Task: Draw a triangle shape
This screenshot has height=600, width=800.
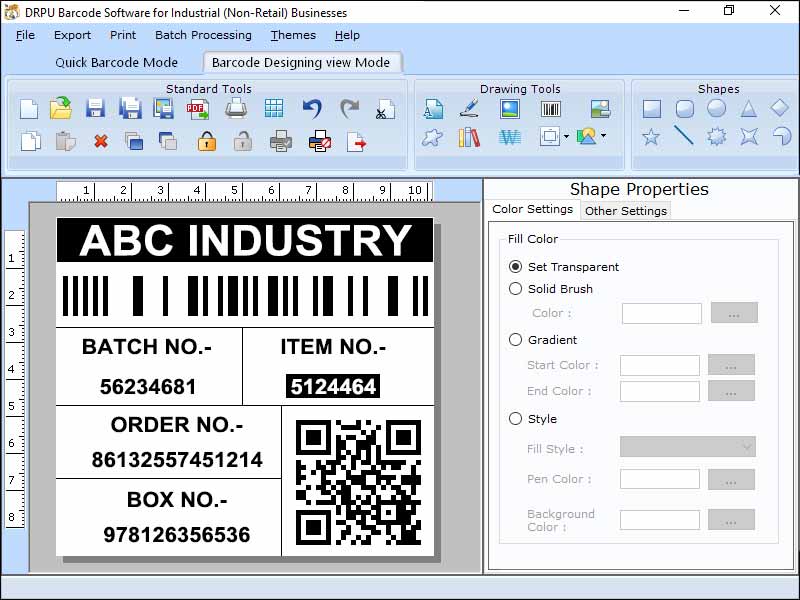Action: click(748, 109)
